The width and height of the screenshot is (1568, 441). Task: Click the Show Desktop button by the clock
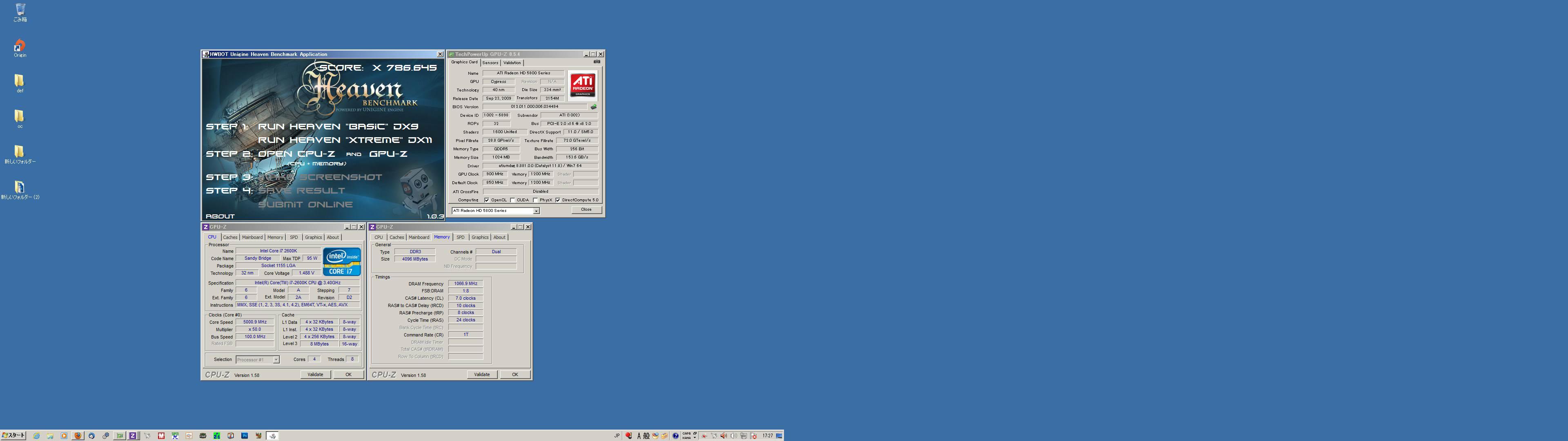[x=779, y=436]
